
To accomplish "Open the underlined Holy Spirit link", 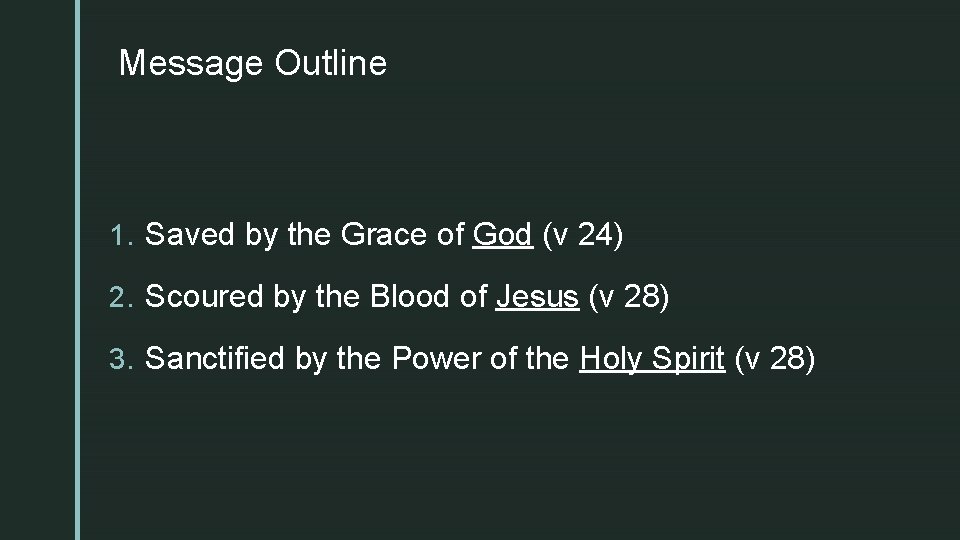I will [652, 359].
